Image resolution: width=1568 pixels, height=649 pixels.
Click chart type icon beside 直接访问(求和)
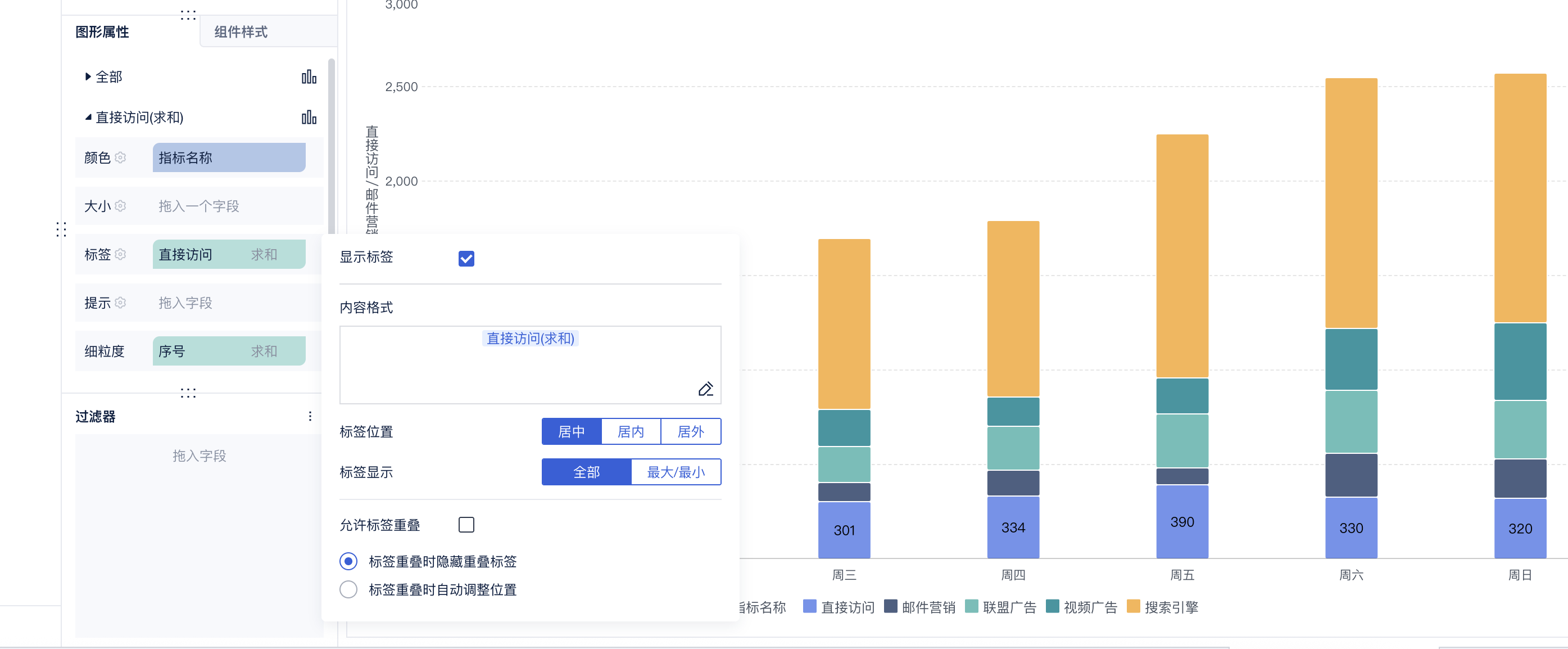[309, 117]
